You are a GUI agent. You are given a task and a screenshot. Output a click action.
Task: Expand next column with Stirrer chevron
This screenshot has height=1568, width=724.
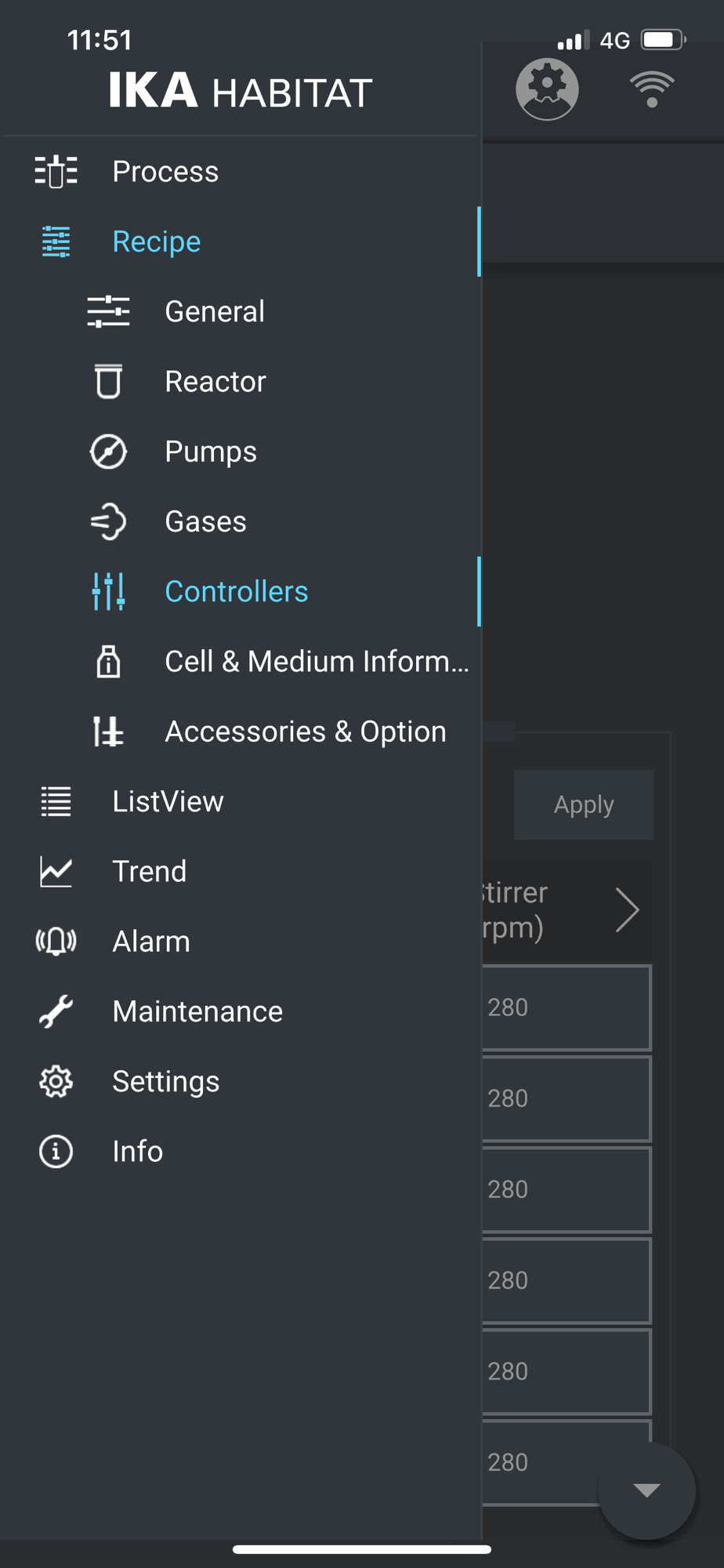(x=627, y=910)
